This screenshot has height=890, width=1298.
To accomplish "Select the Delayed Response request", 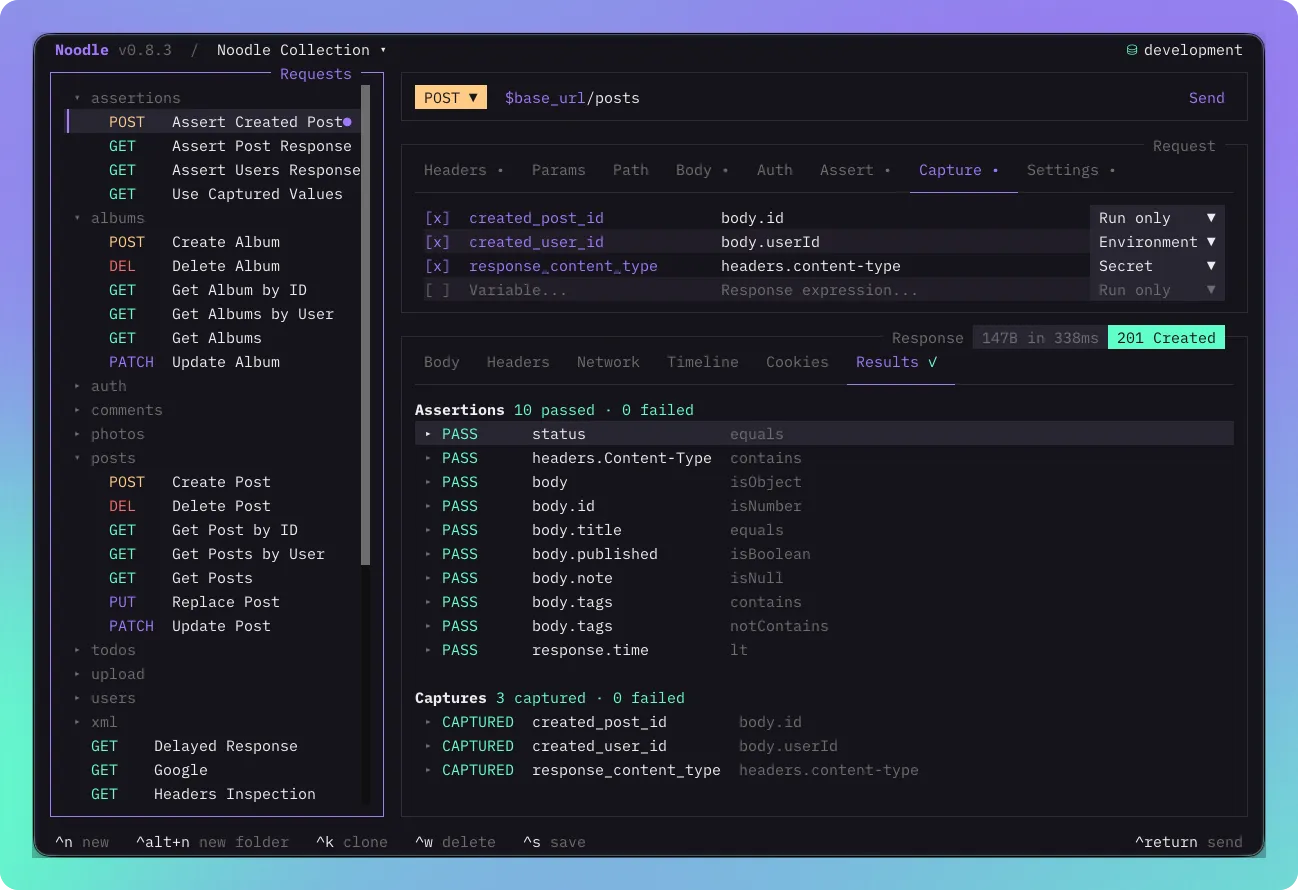I will point(213,746).
